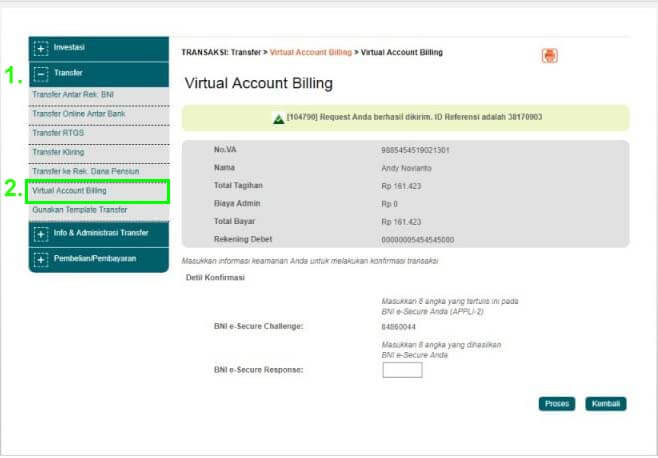Click the Investasi menu header label

coord(69,47)
